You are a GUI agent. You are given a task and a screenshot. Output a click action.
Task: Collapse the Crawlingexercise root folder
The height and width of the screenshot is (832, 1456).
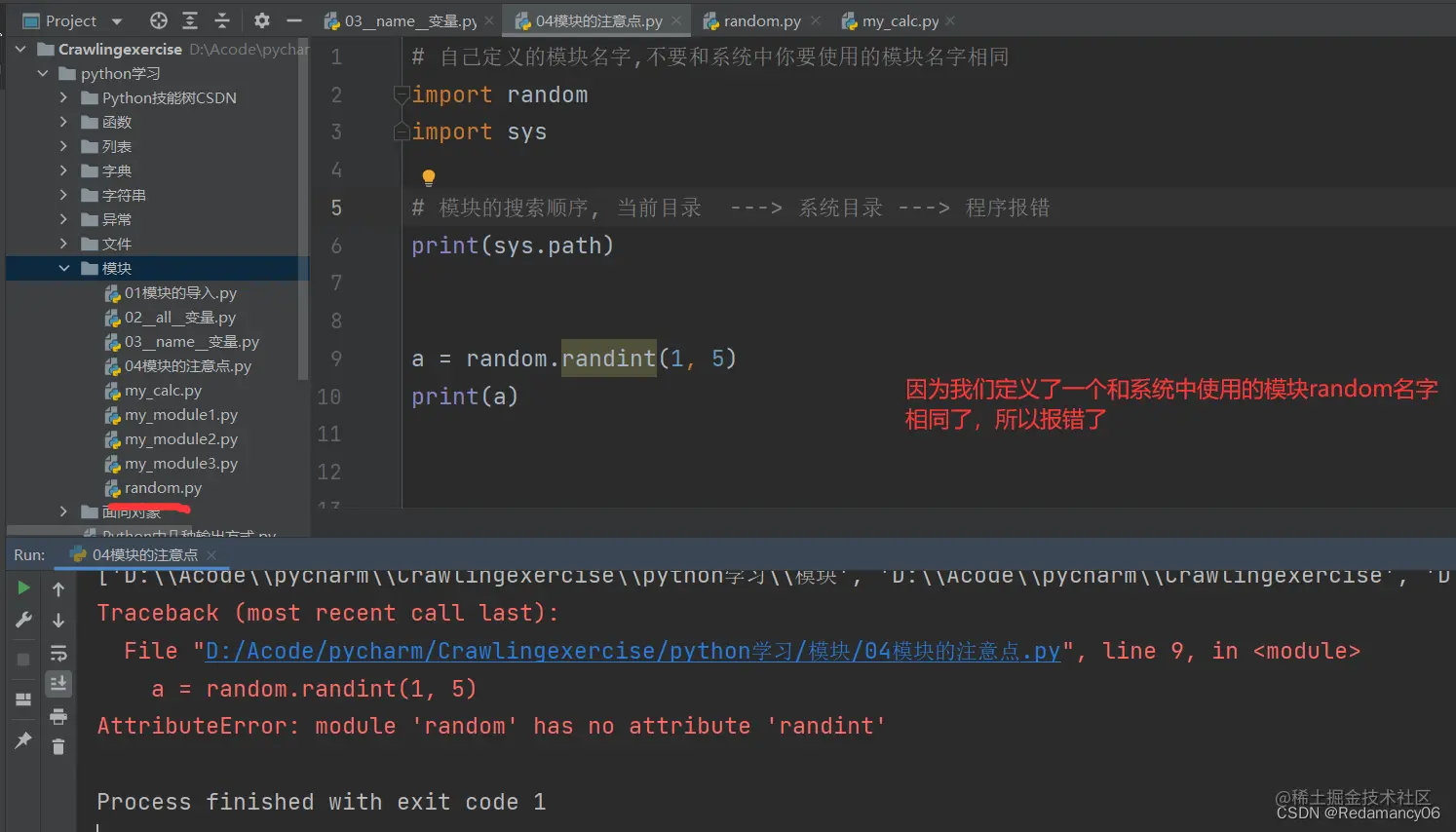[x=20, y=49]
